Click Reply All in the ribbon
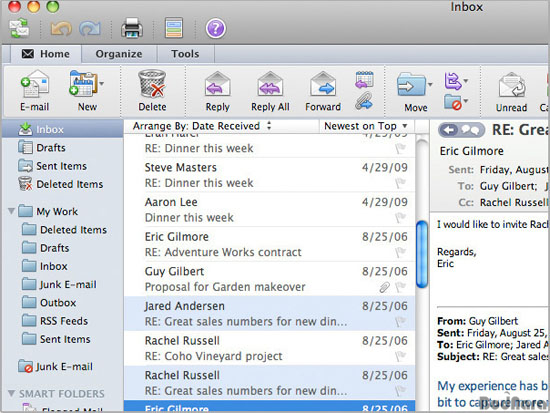Image resolution: width=550 pixels, height=413 pixels. click(270, 91)
